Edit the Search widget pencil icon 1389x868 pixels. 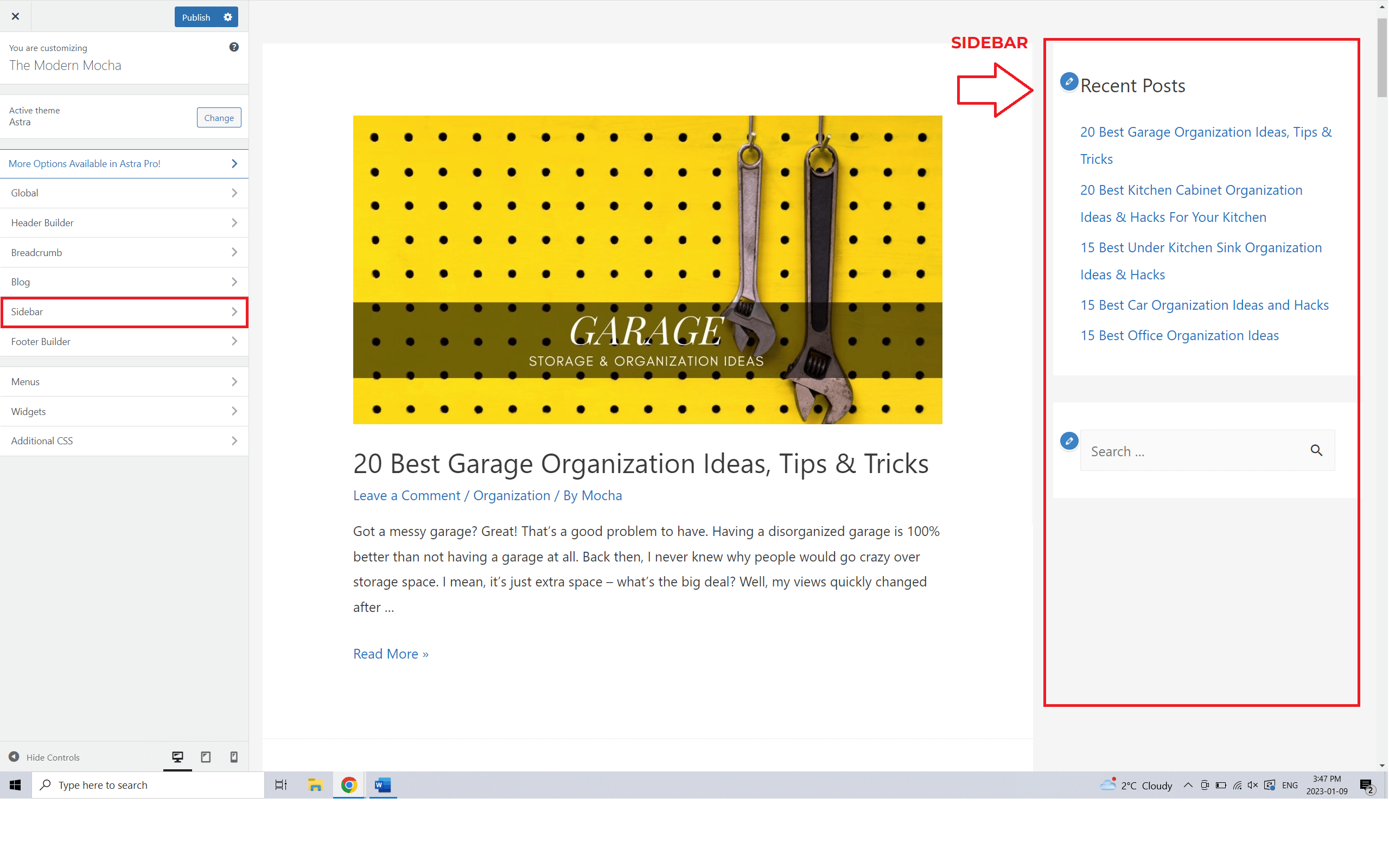coord(1069,442)
